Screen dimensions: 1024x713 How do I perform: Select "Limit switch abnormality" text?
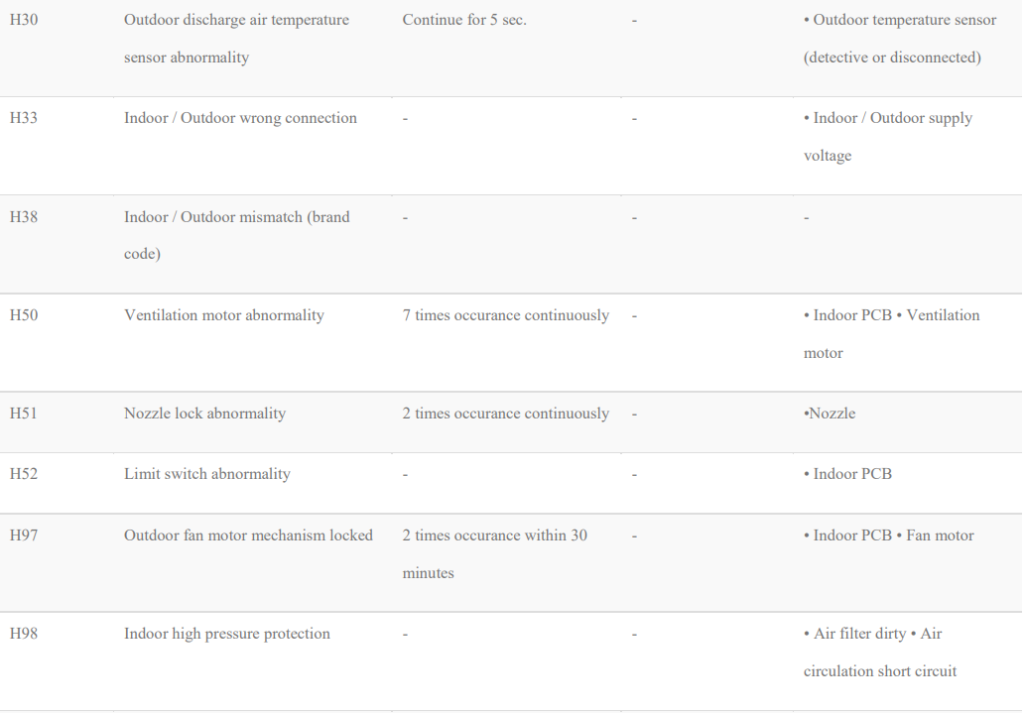[207, 473]
